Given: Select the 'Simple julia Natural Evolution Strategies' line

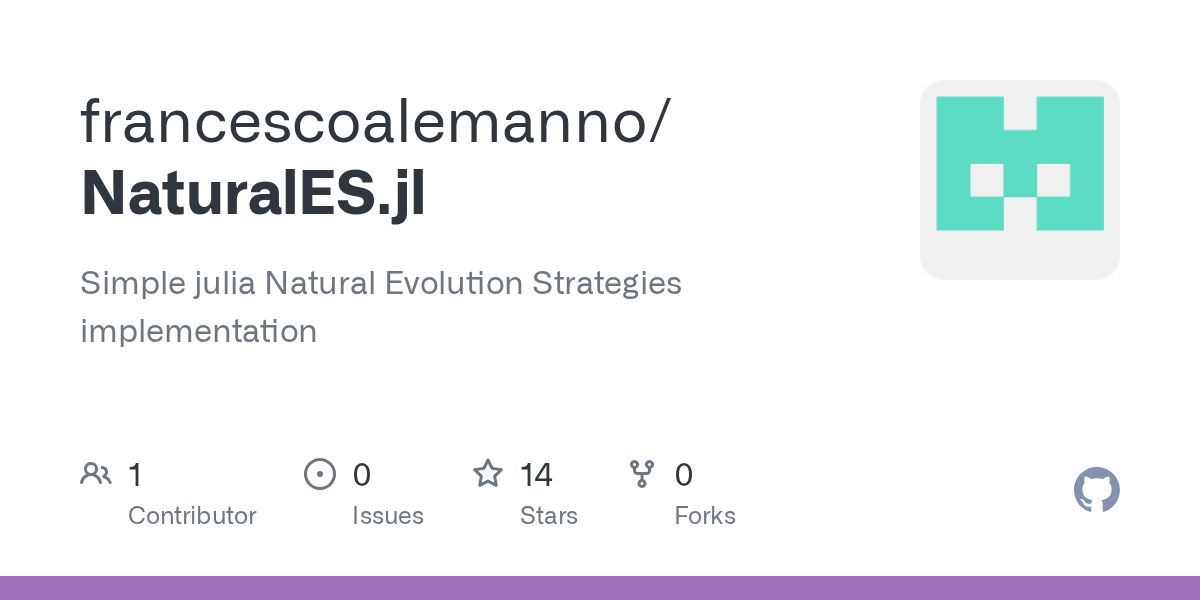Looking at the screenshot, I should [x=380, y=283].
